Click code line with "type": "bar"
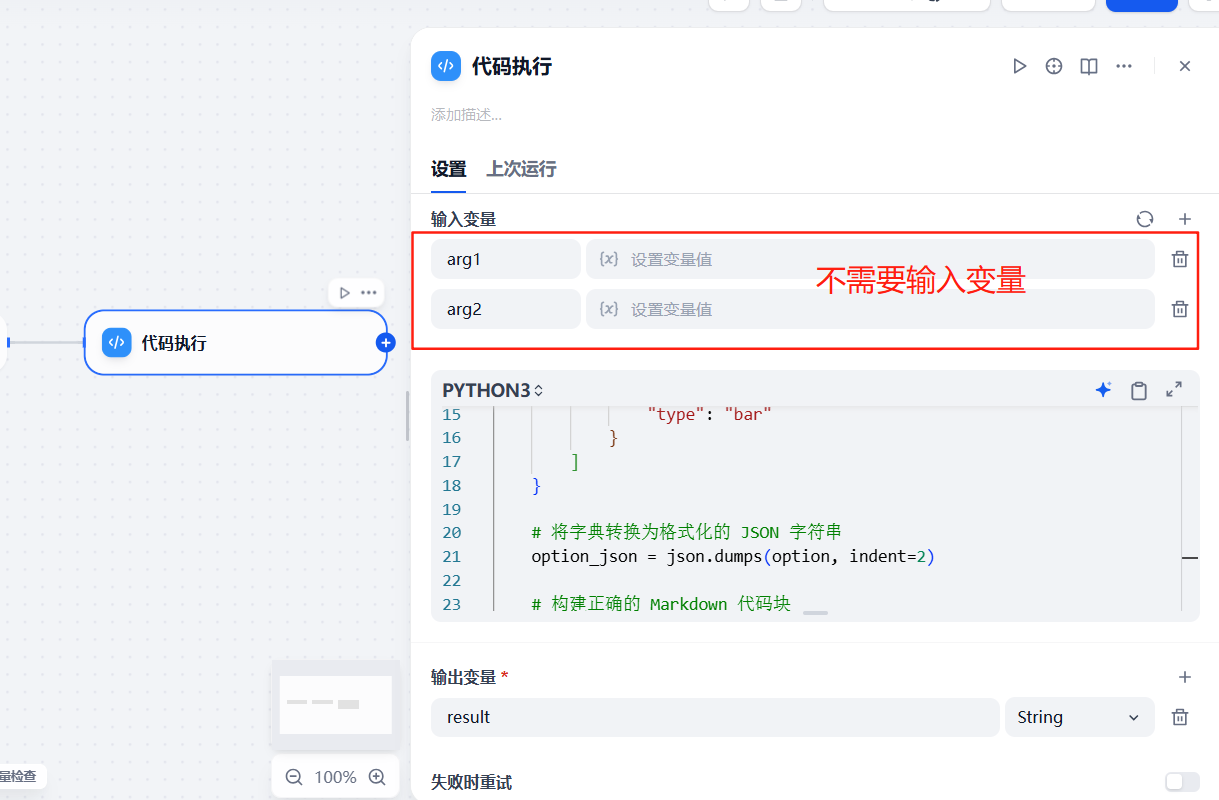This screenshot has width=1219, height=800. (710, 414)
